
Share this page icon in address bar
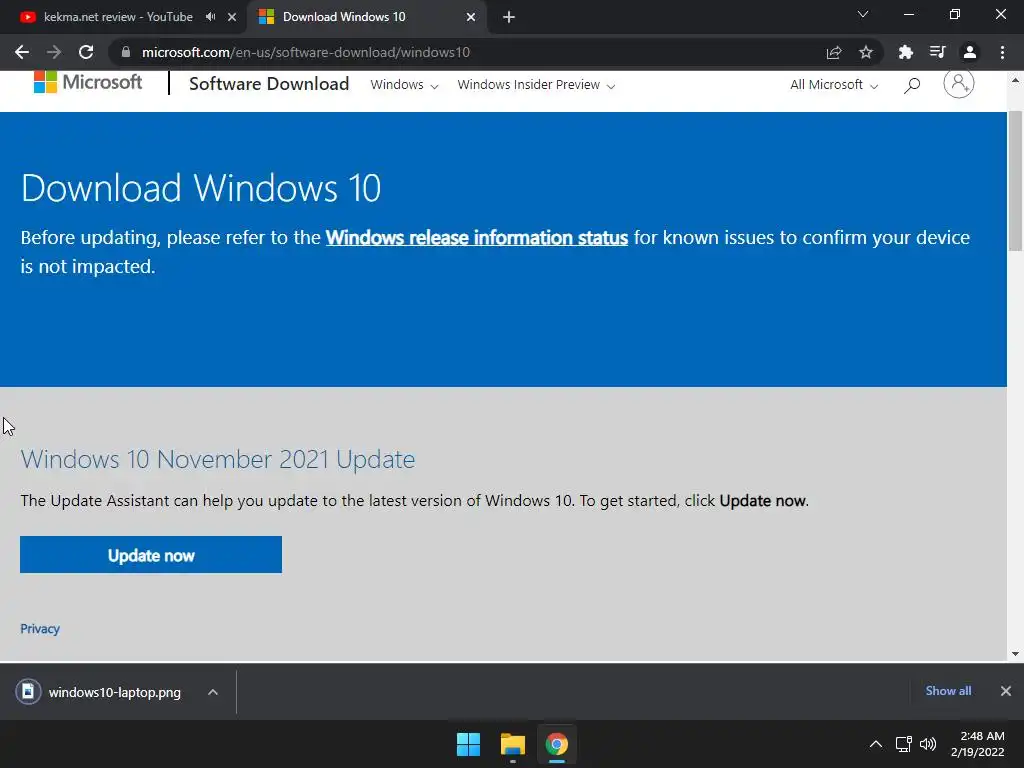(833, 52)
